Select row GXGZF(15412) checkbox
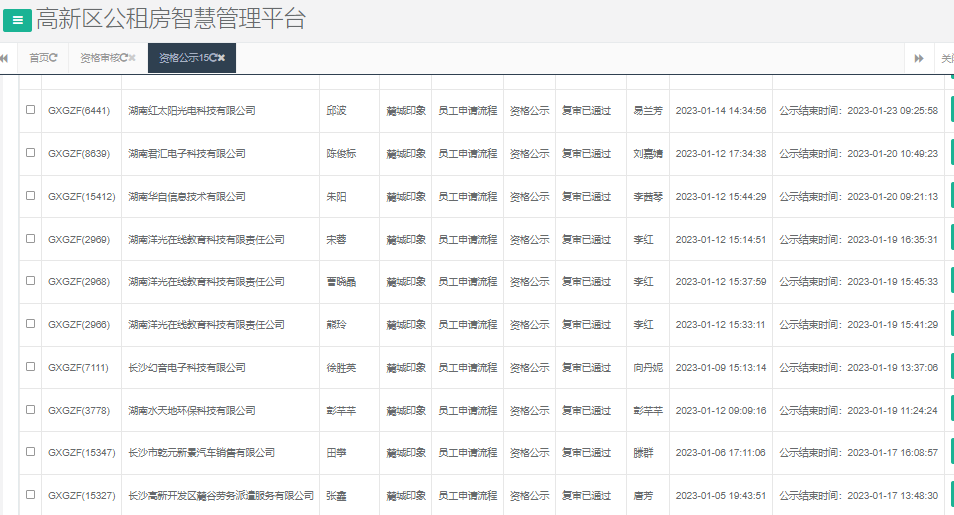 tap(30, 195)
